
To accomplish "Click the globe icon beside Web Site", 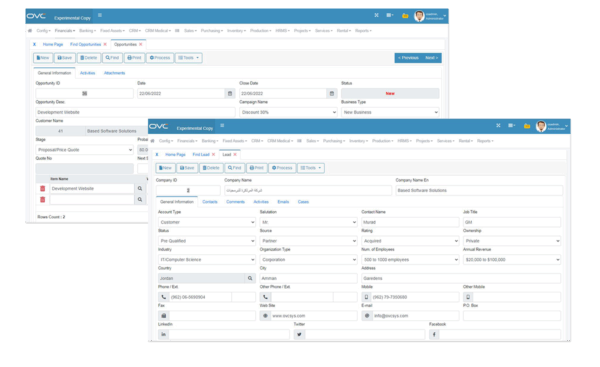I will pyautogui.click(x=265, y=316).
